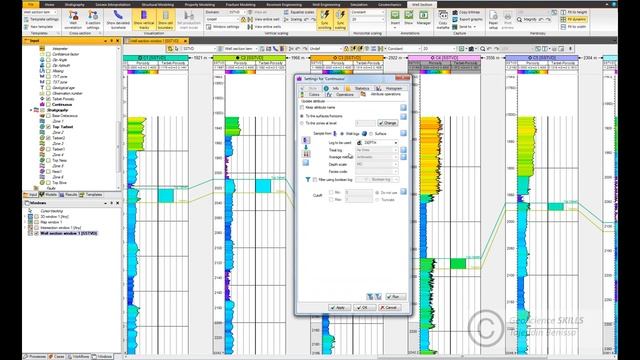Click Window settings in ribbon
The image size is (640, 360).
pos(223,27)
